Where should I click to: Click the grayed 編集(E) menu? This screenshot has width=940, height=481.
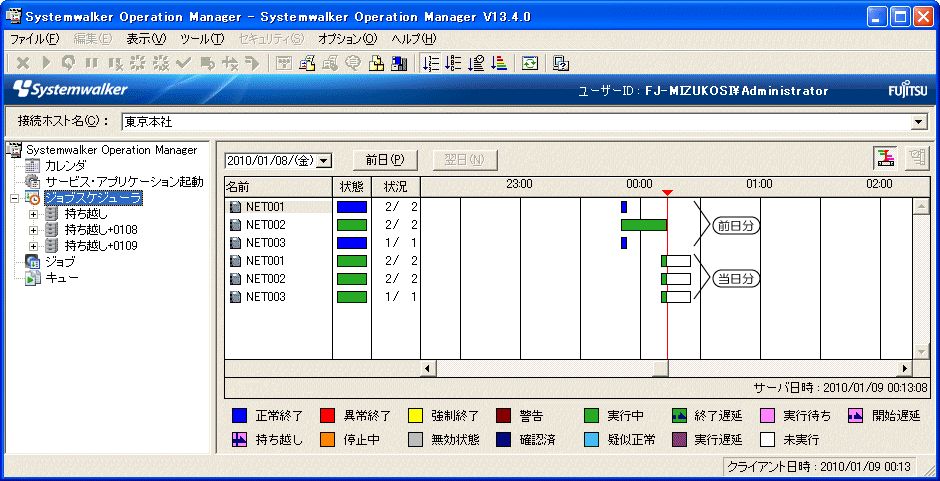coord(92,39)
